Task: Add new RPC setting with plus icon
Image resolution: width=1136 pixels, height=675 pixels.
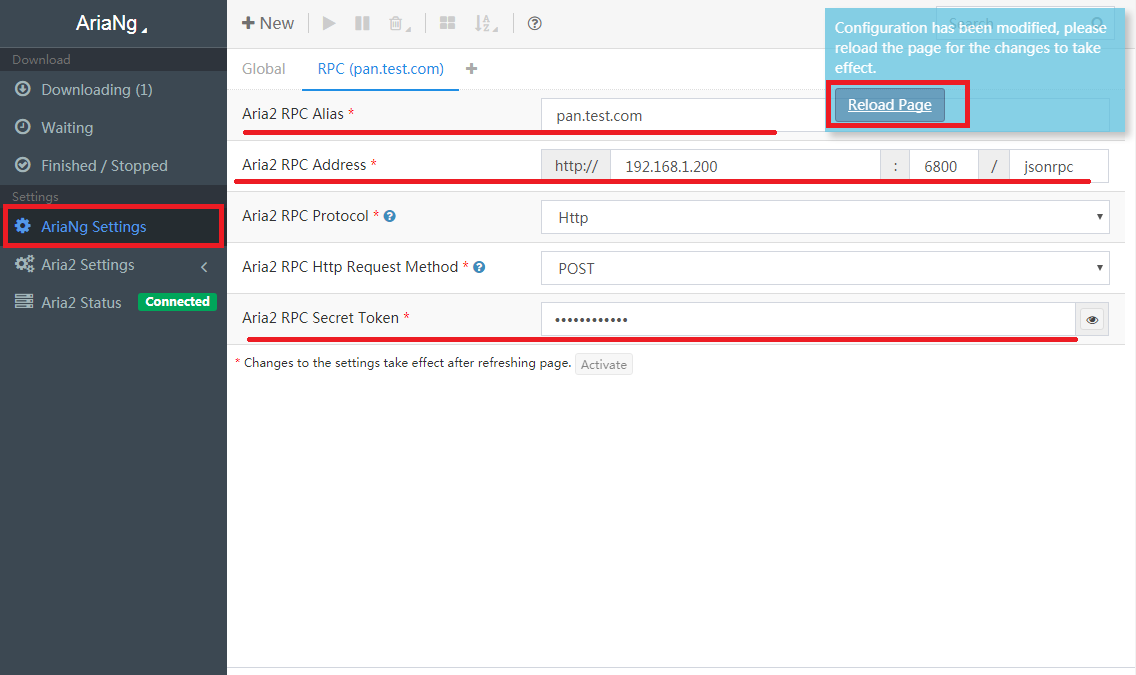Action: pyautogui.click(x=472, y=69)
